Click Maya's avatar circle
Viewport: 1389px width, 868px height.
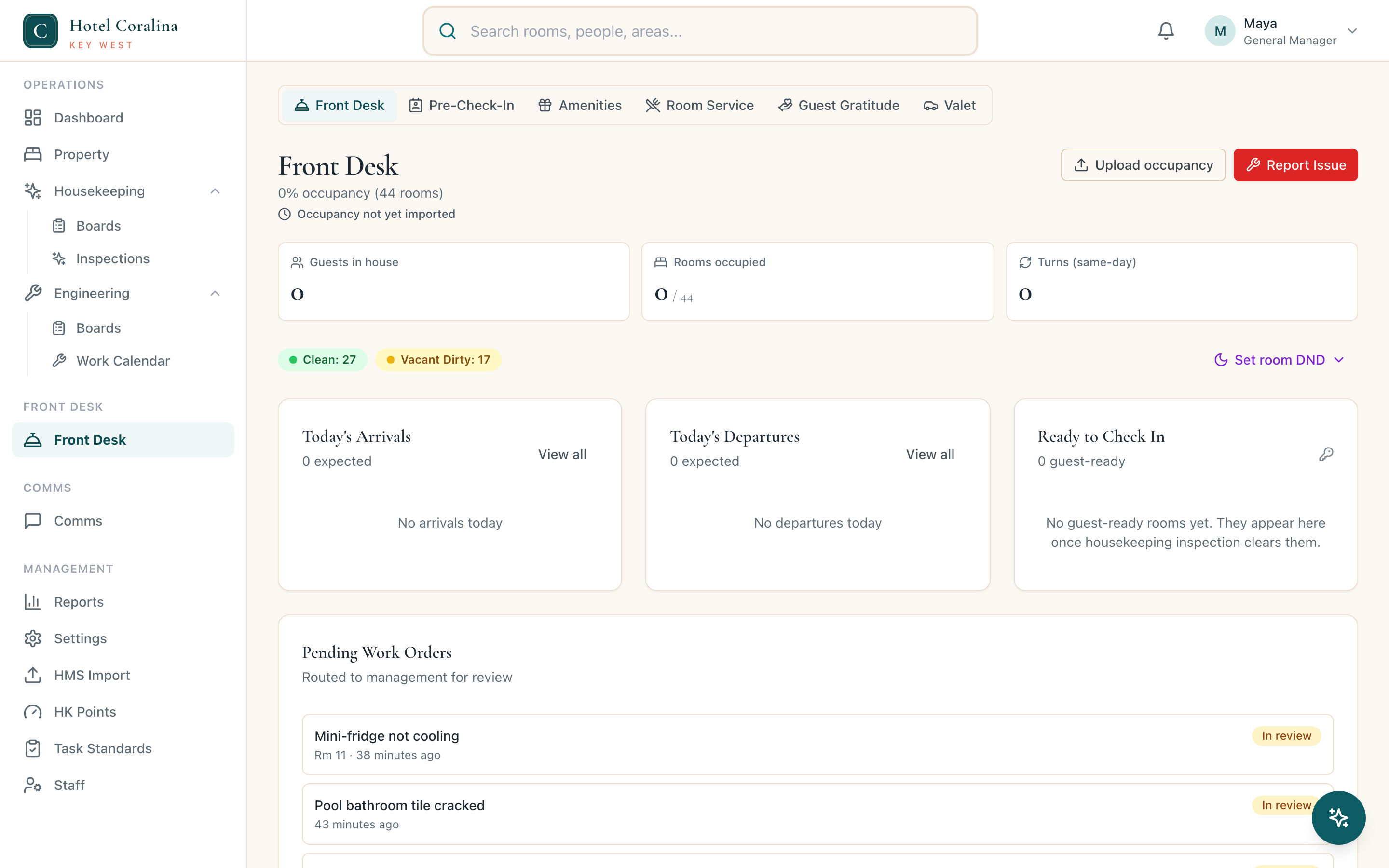[1220, 31]
